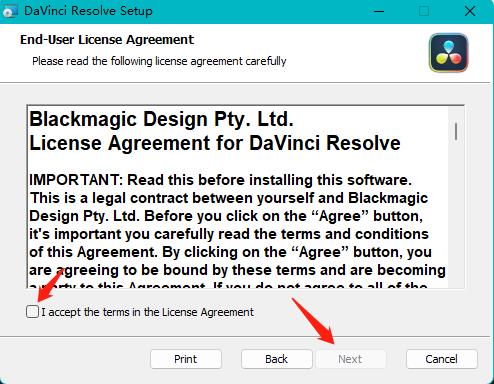
Task: Click the 'Blackmagic Design Pty. Ltd.' heading
Action: (161, 119)
